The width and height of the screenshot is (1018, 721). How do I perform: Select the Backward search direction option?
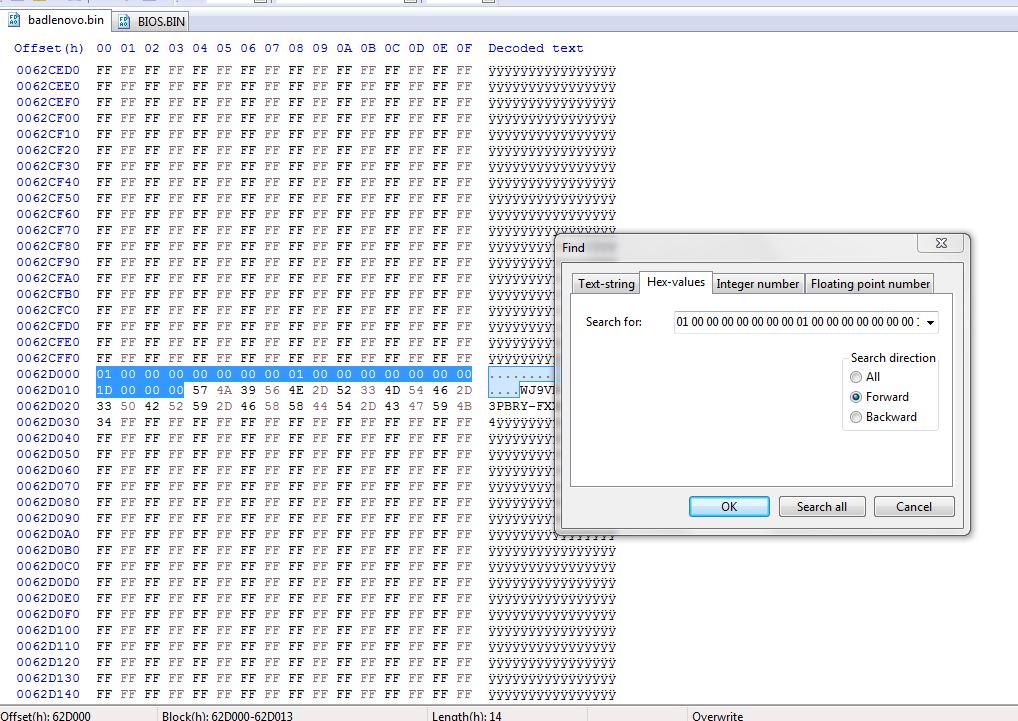tap(883, 417)
